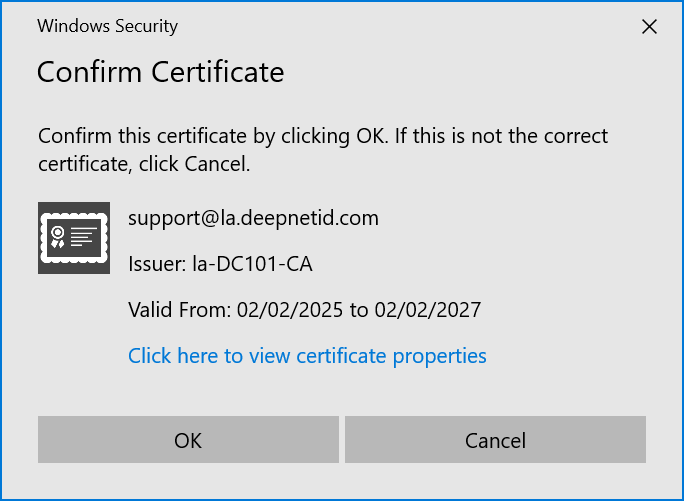Click the empty area of the title bar
684x501 pixels.
(x=400, y=27)
